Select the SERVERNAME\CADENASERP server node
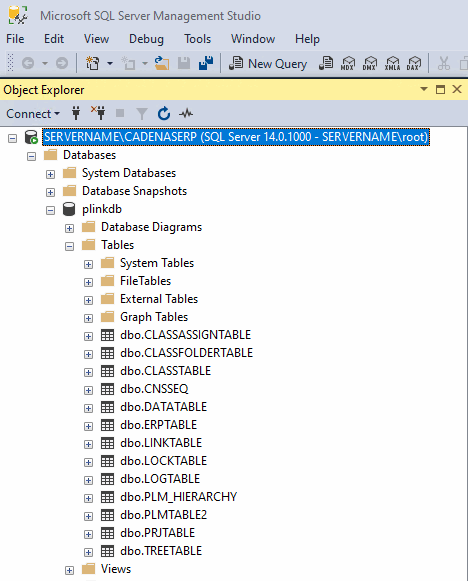 click(236, 137)
